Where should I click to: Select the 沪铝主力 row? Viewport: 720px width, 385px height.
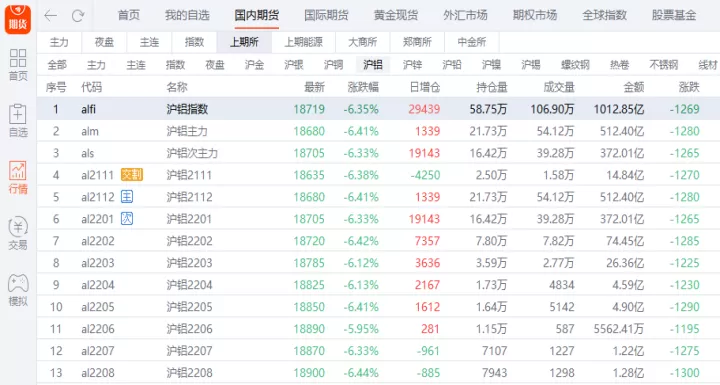[378, 131]
